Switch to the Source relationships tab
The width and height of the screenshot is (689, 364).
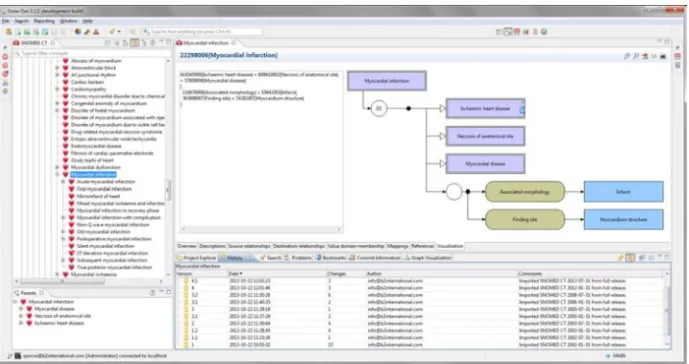coord(249,246)
